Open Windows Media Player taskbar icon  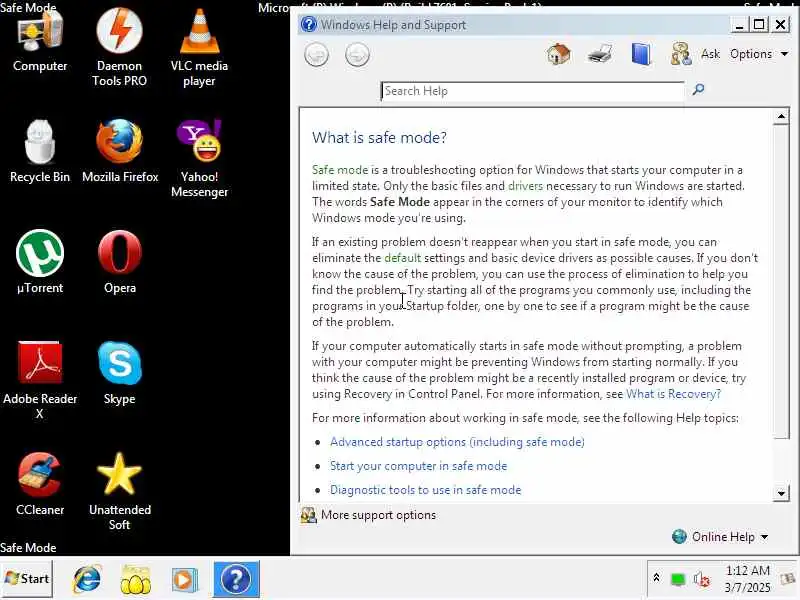tap(184, 580)
